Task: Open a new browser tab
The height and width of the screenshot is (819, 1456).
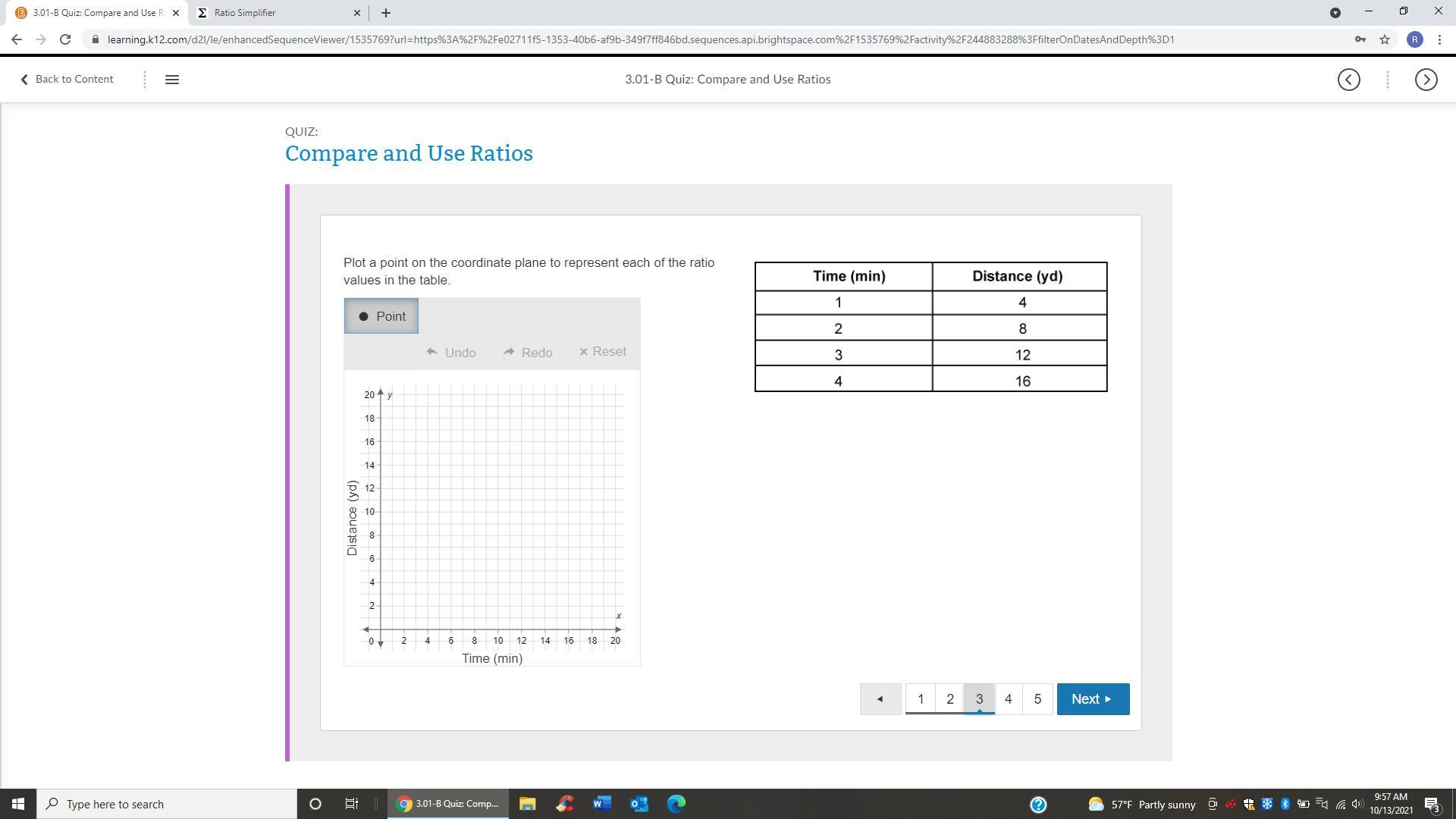Action: tap(385, 13)
